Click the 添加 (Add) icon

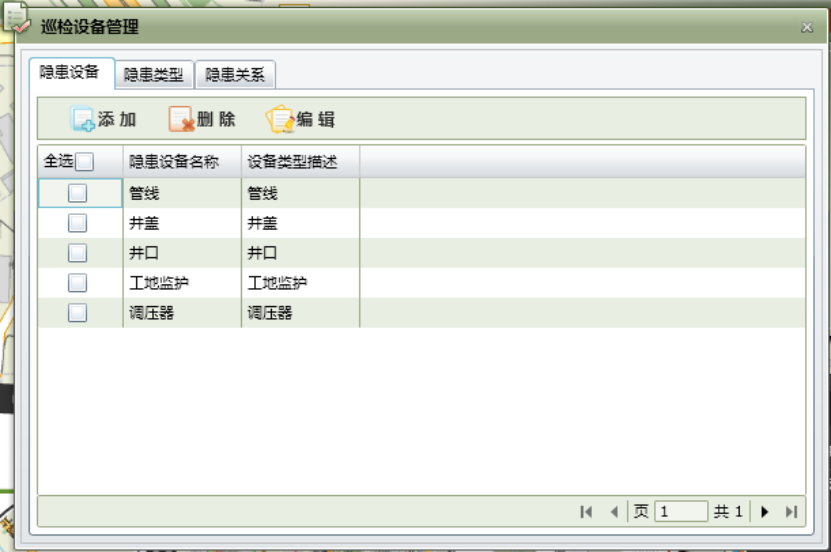point(83,120)
